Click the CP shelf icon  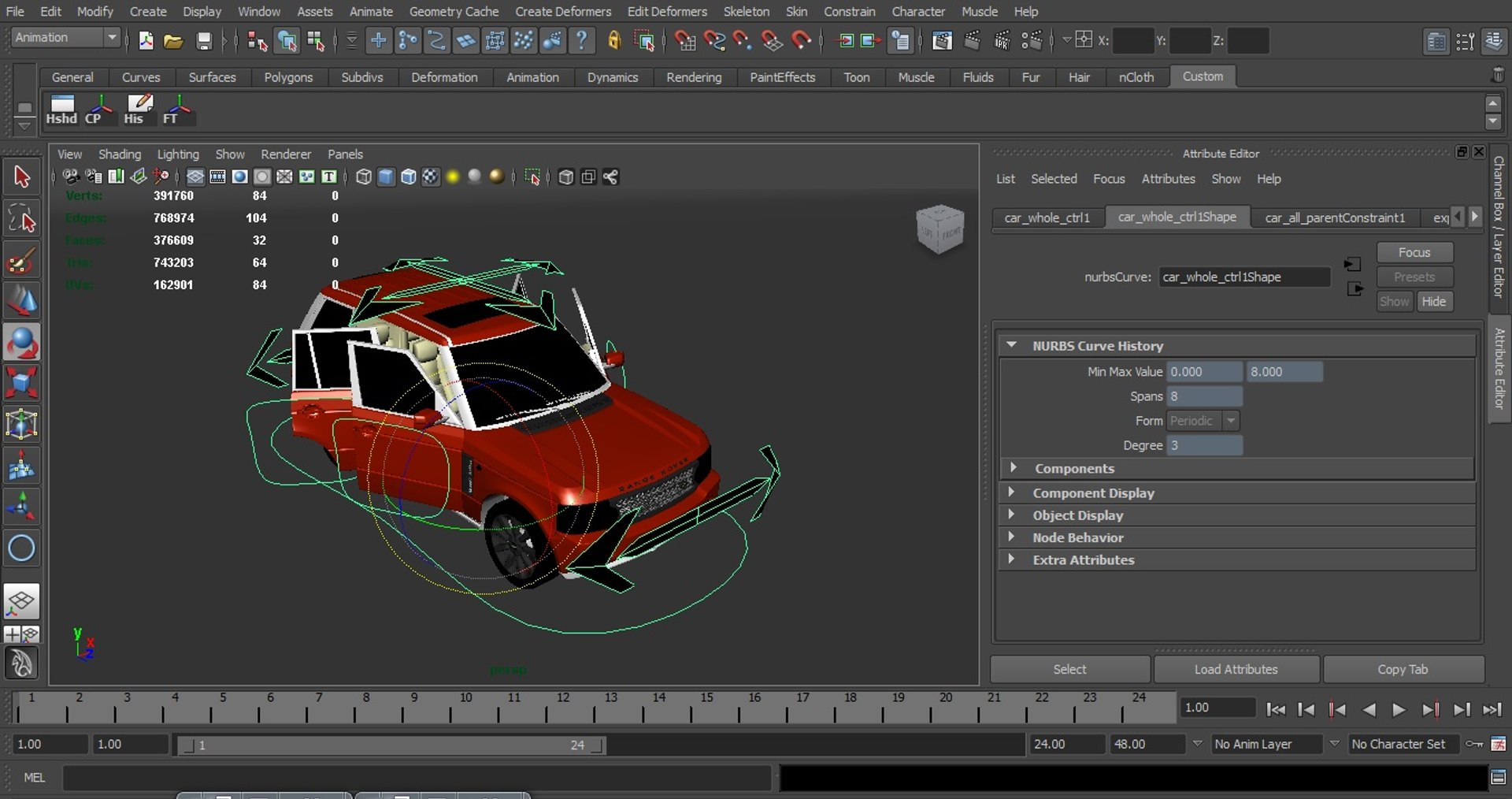(100, 110)
